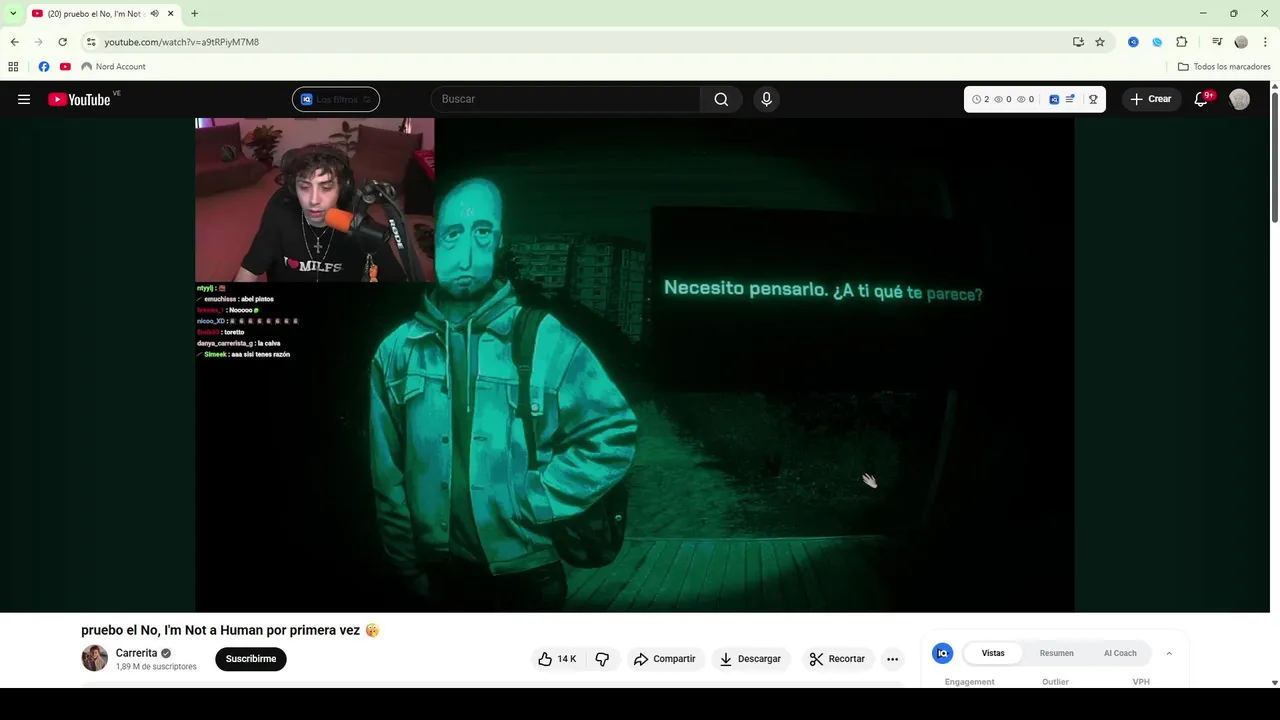1280x720 pixels.
Task: Reload the page
Action: (62, 42)
